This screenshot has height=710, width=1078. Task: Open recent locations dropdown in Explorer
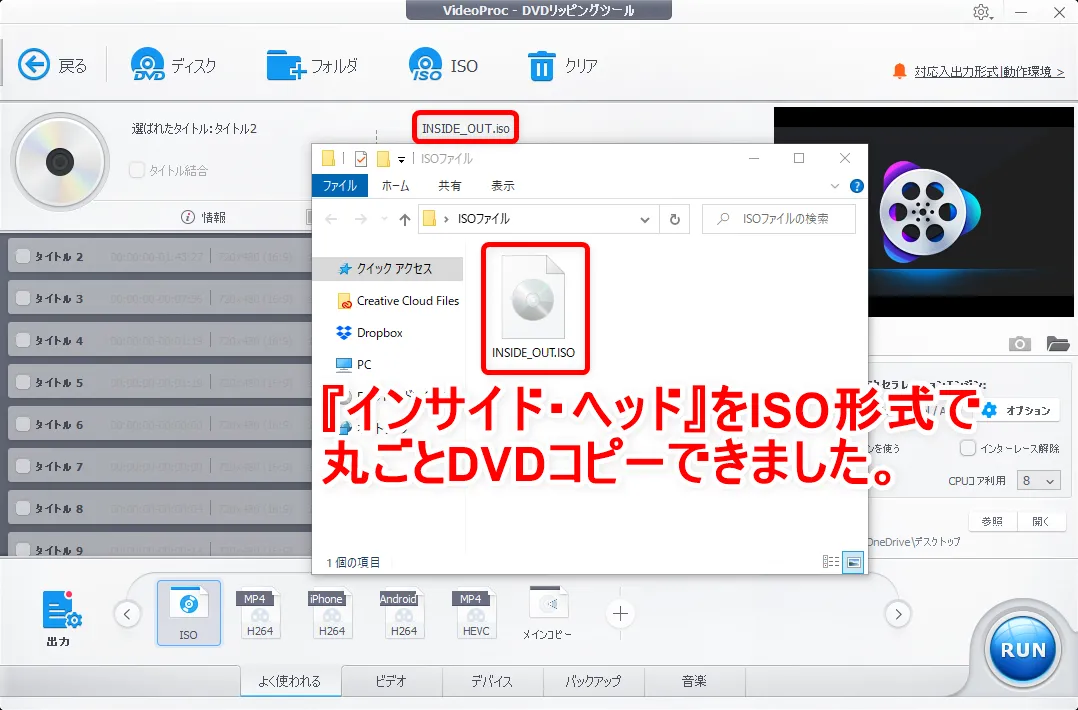click(x=384, y=219)
